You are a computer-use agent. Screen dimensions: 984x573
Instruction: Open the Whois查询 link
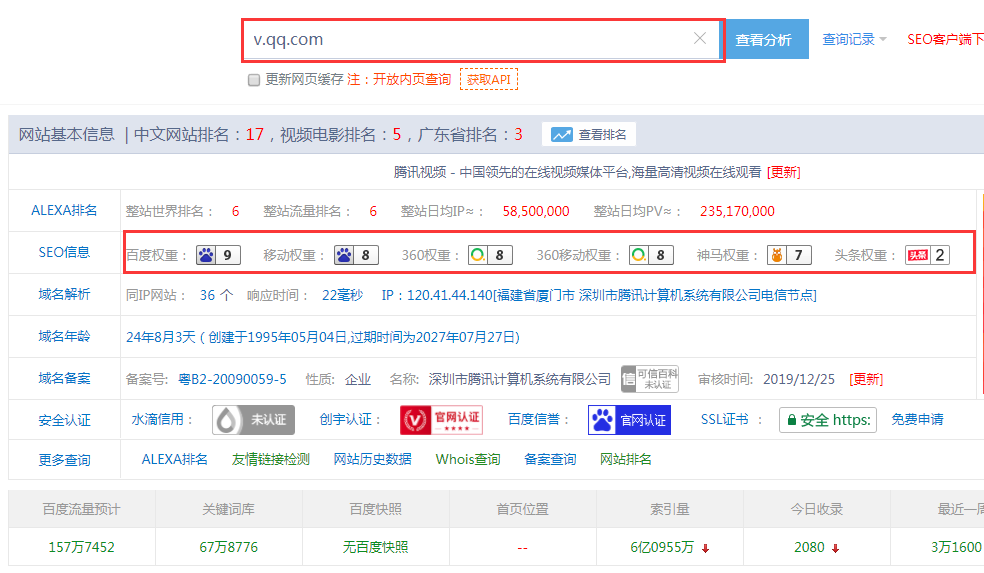[x=467, y=460]
